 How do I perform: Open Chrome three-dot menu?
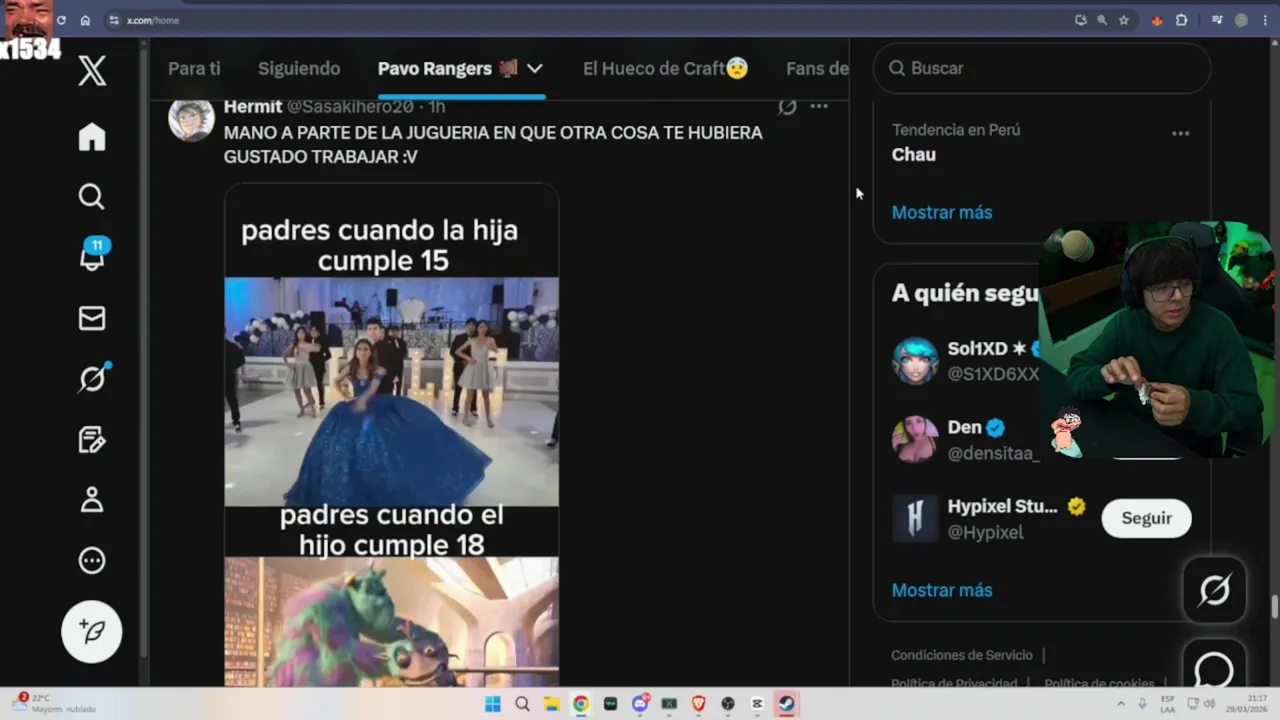click(x=1266, y=20)
